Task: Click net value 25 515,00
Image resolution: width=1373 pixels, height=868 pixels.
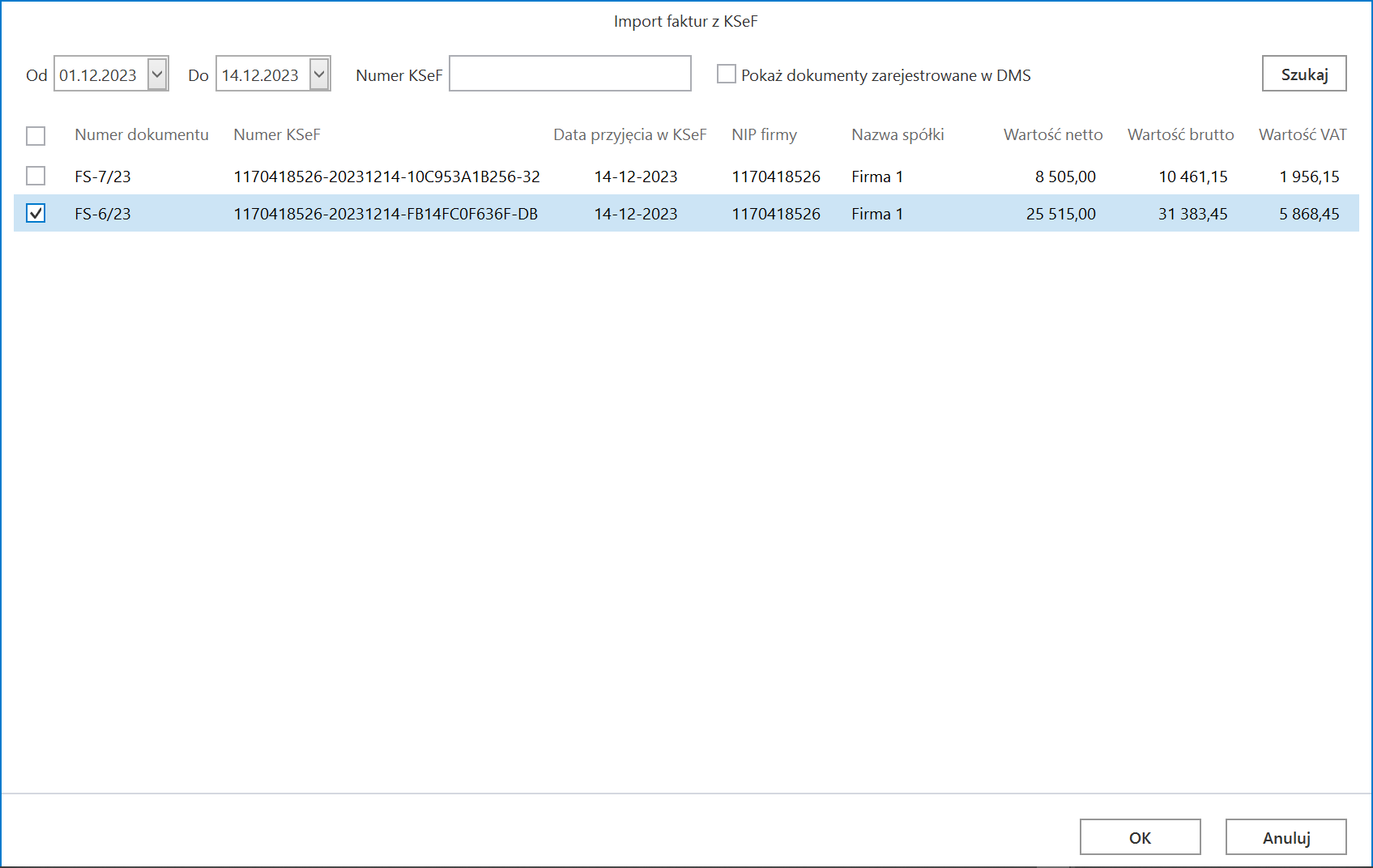Action: tap(1061, 214)
